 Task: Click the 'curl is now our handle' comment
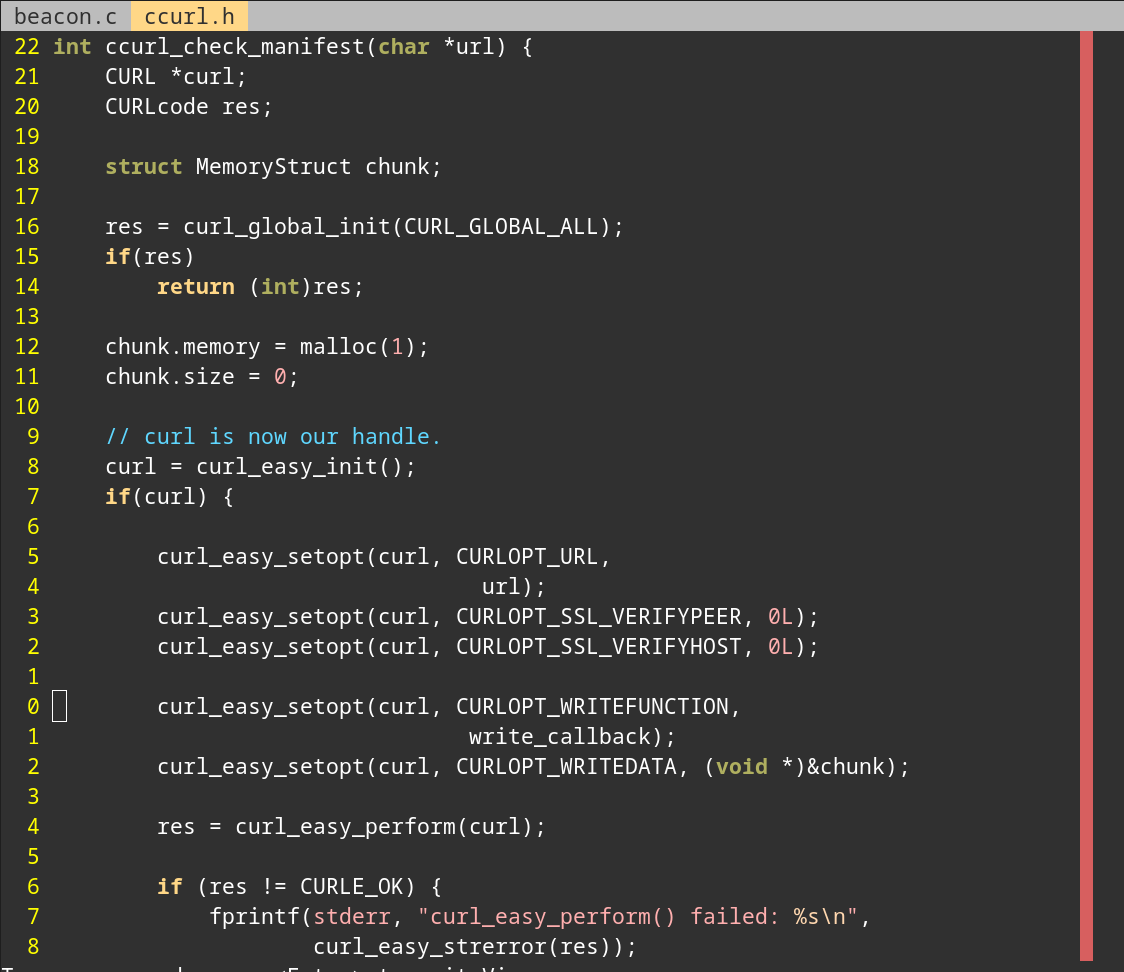pyautogui.click(x=273, y=436)
